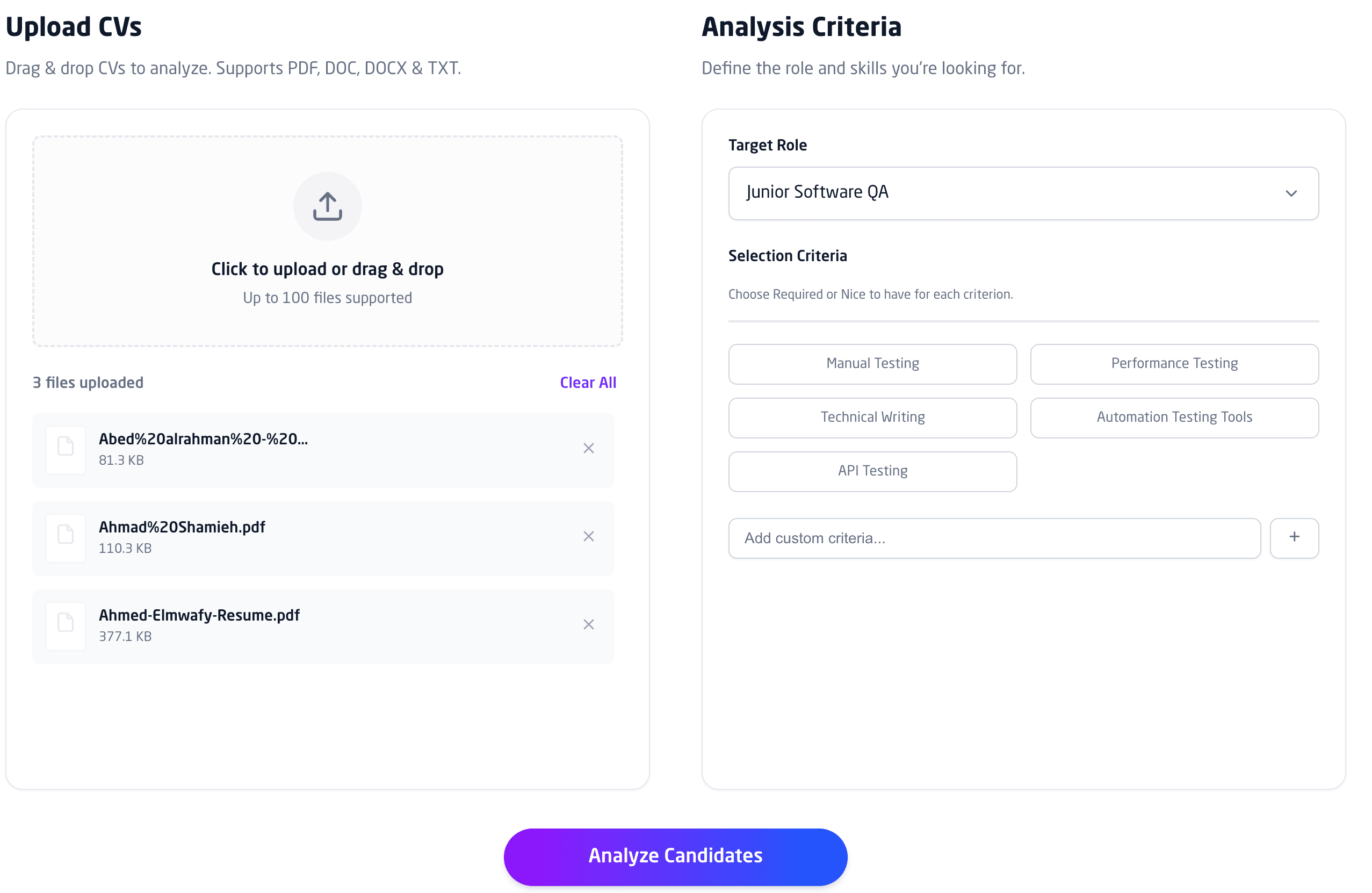Remove the Abed alrahman CV file
Viewport: 1372px width, 893px height.
pyautogui.click(x=588, y=448)
